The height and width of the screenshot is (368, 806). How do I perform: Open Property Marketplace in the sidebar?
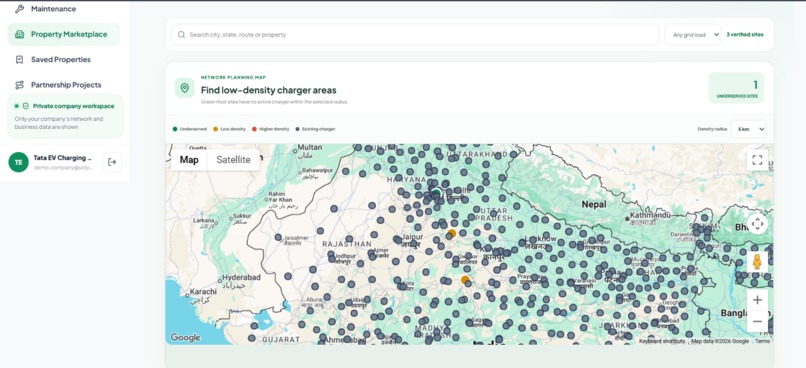click(x=64, y=34)
